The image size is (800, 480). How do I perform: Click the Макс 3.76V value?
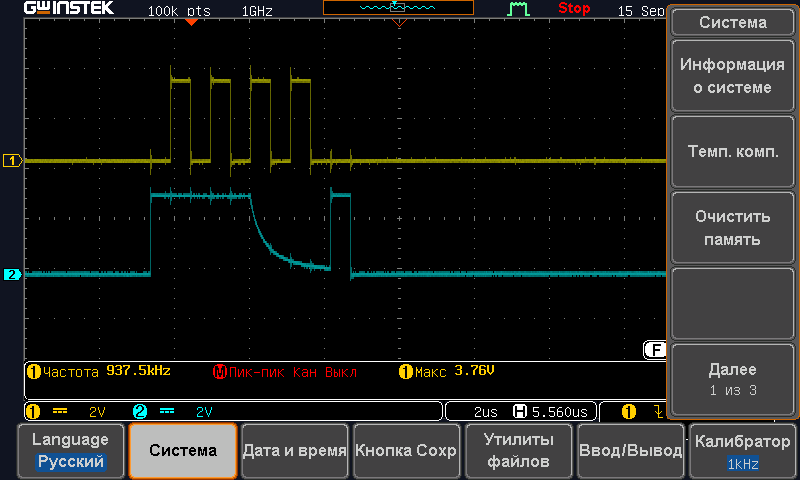[474, 370]
